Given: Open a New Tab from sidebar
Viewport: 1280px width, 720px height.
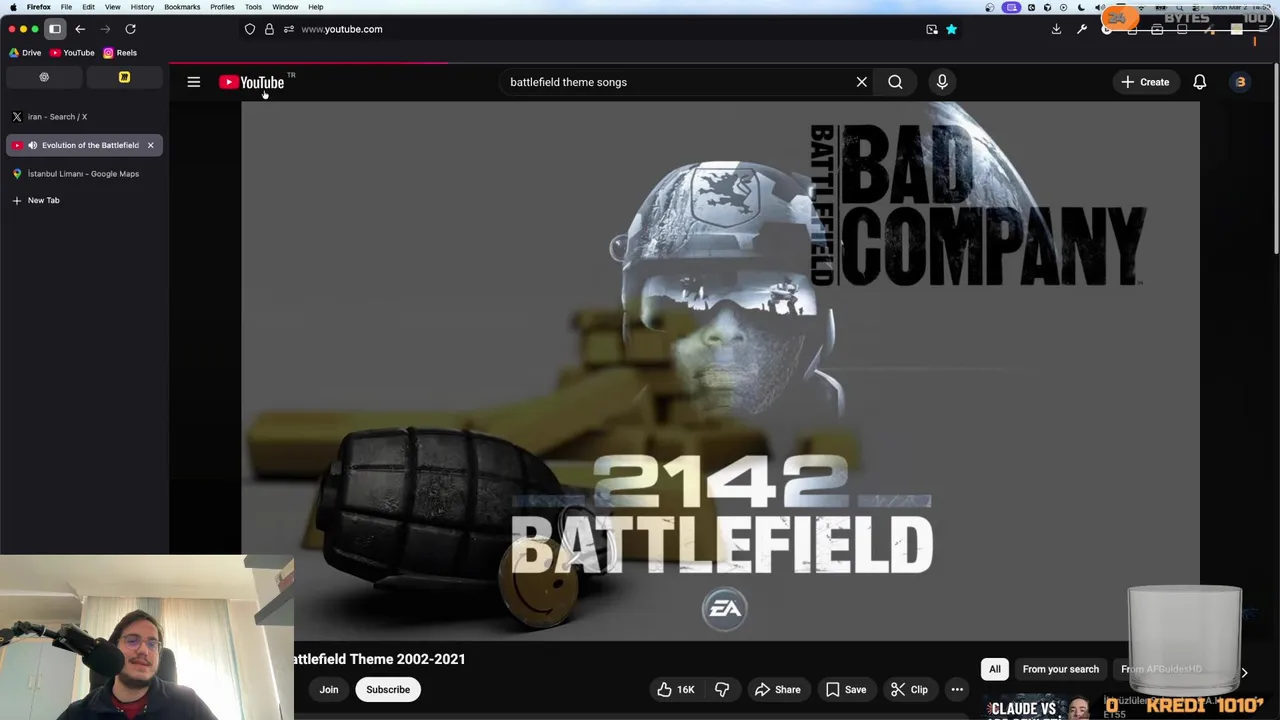Looking at the screenshot, I should point(84,200).
